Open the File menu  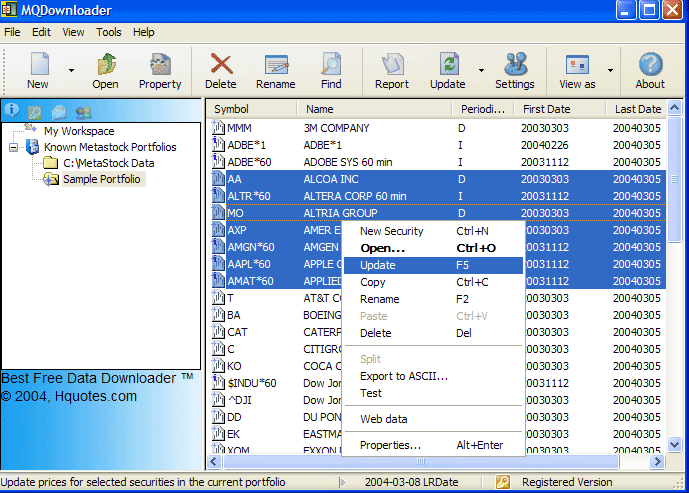coord(12,32)
